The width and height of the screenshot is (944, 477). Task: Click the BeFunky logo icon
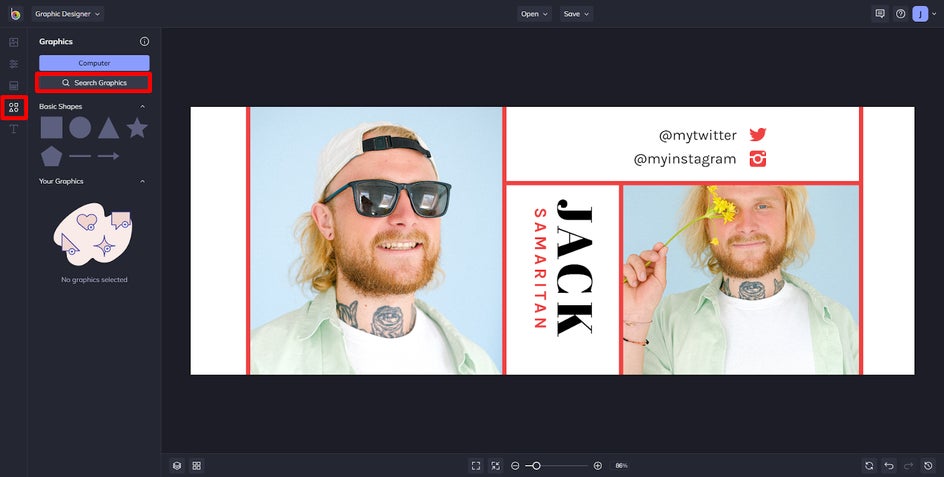point(15,14)
